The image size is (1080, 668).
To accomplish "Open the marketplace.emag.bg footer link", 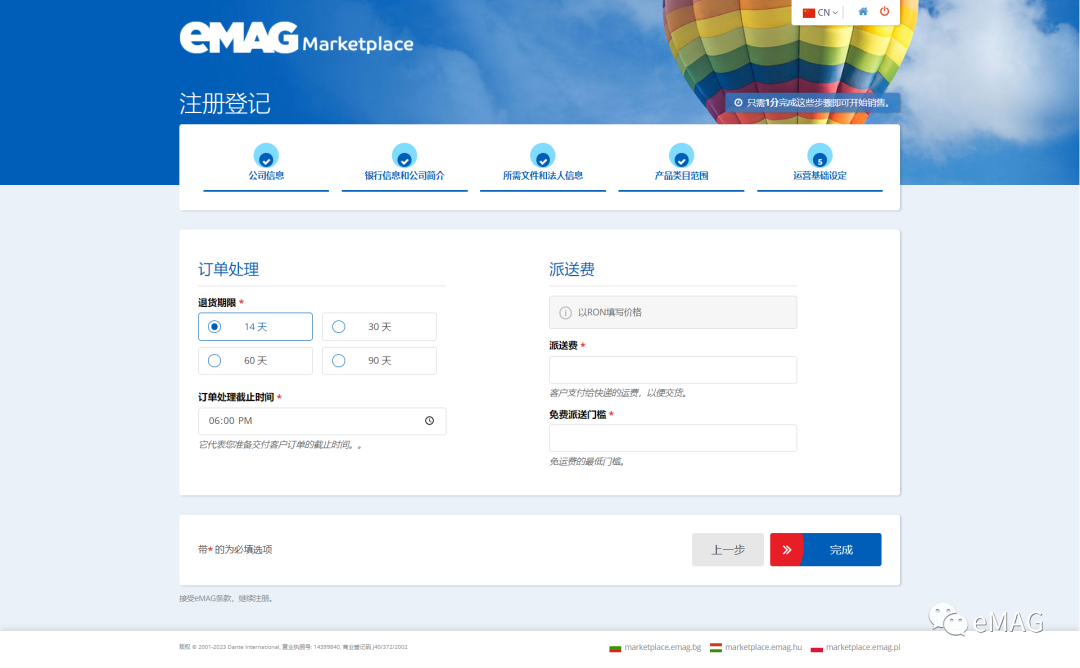I will [661, 647].
